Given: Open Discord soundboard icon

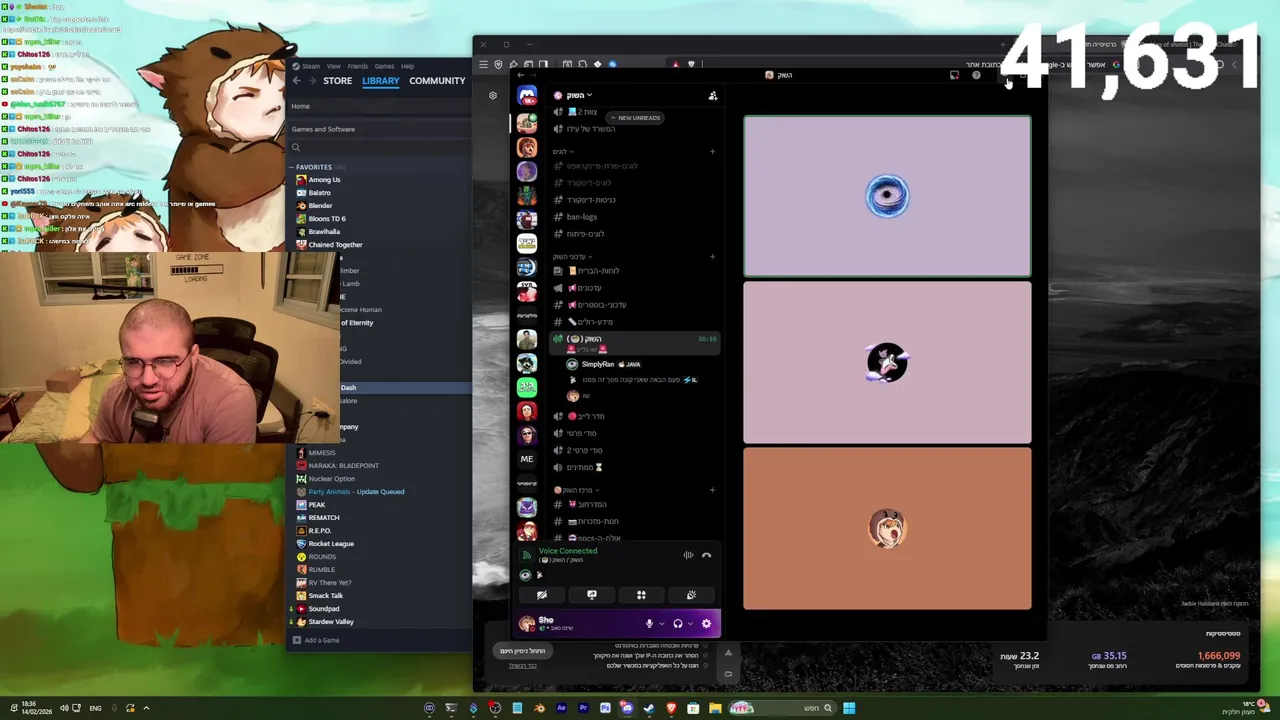Looking at the screenshot, I should (x=691, y=595).
